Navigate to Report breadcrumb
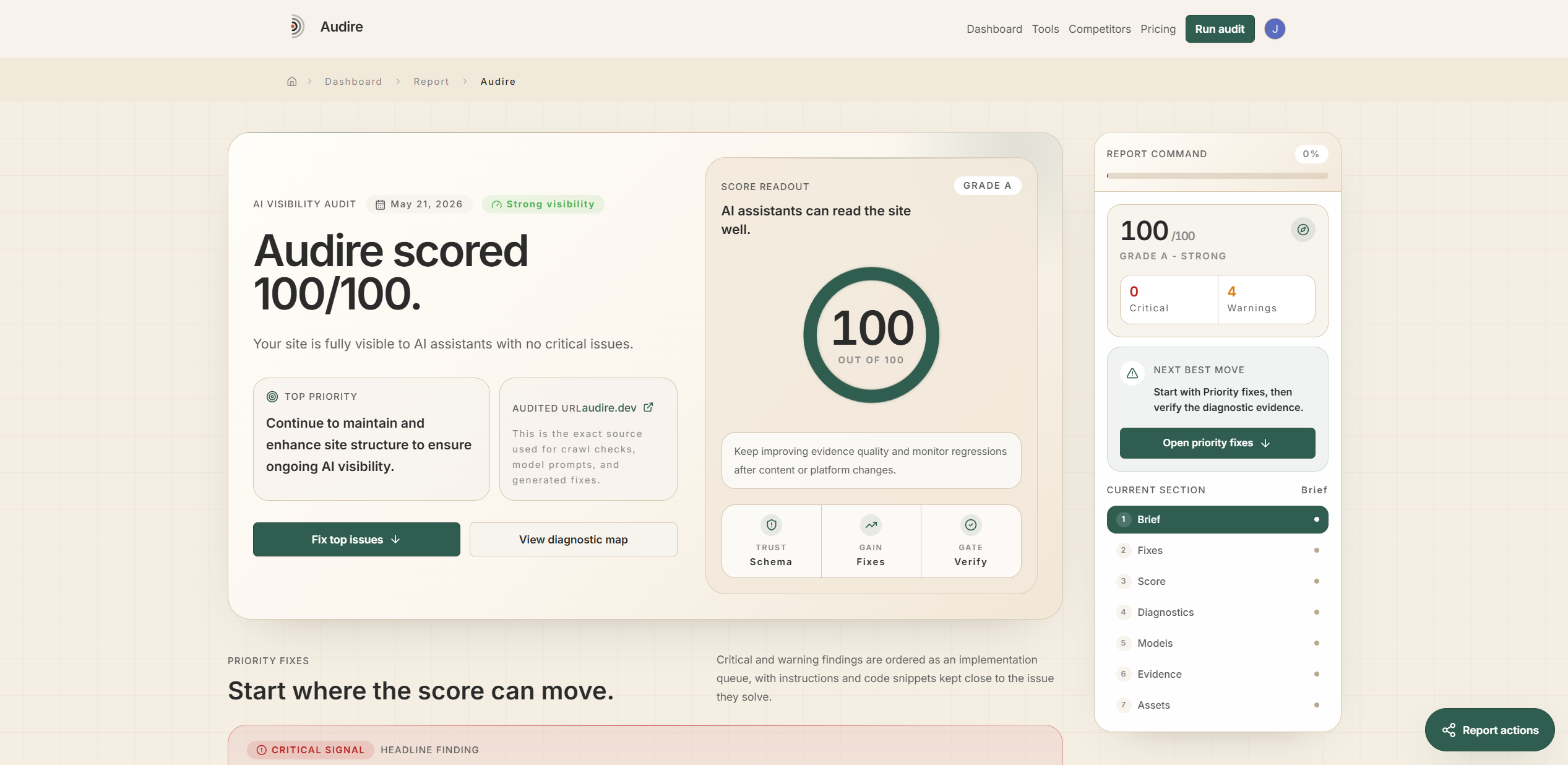Image resolution: width=1568 pixels, height=765 pixels. (x=431, y=82)
